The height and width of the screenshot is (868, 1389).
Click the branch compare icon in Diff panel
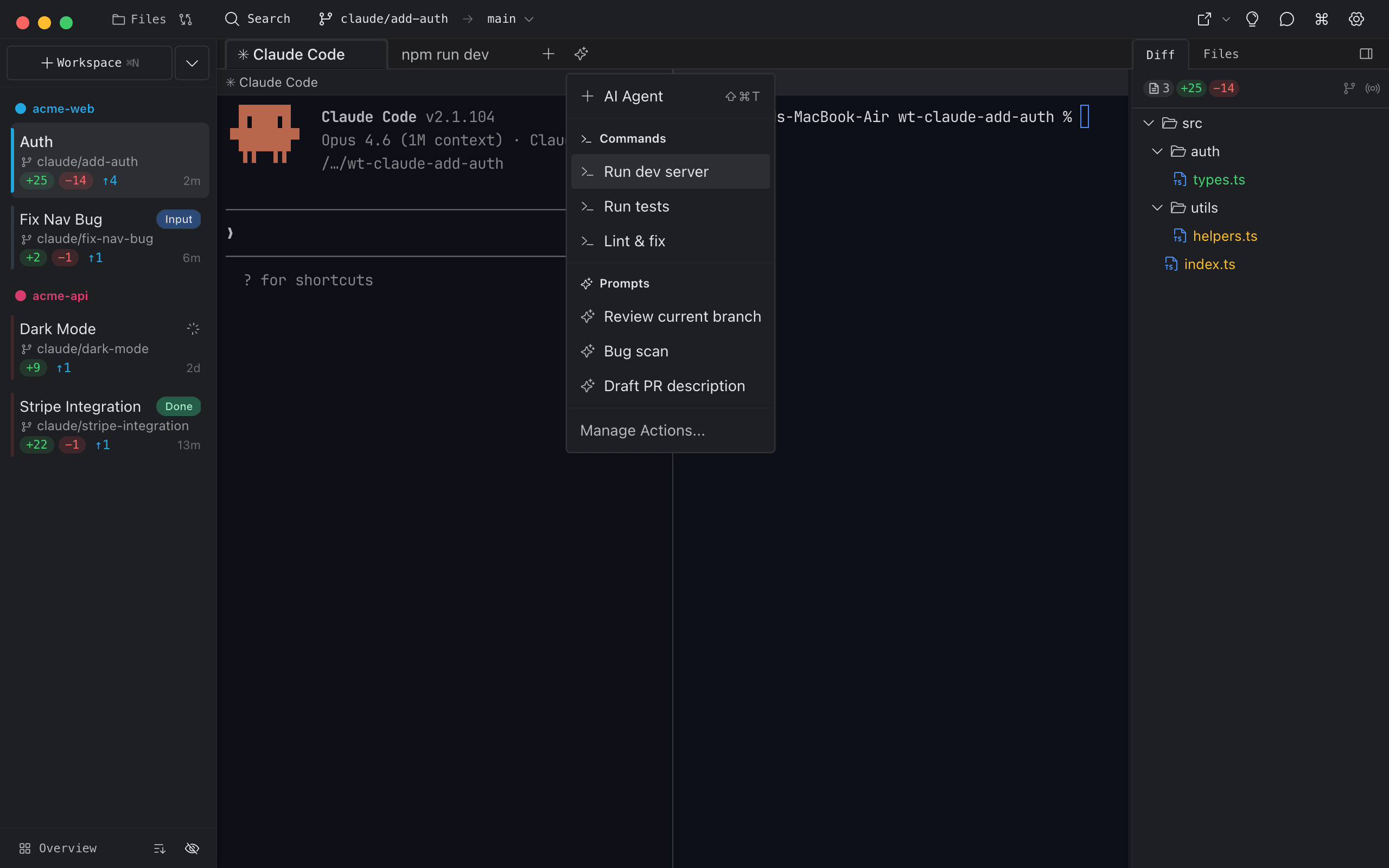pyautogui.click(x=1349, y=88)
